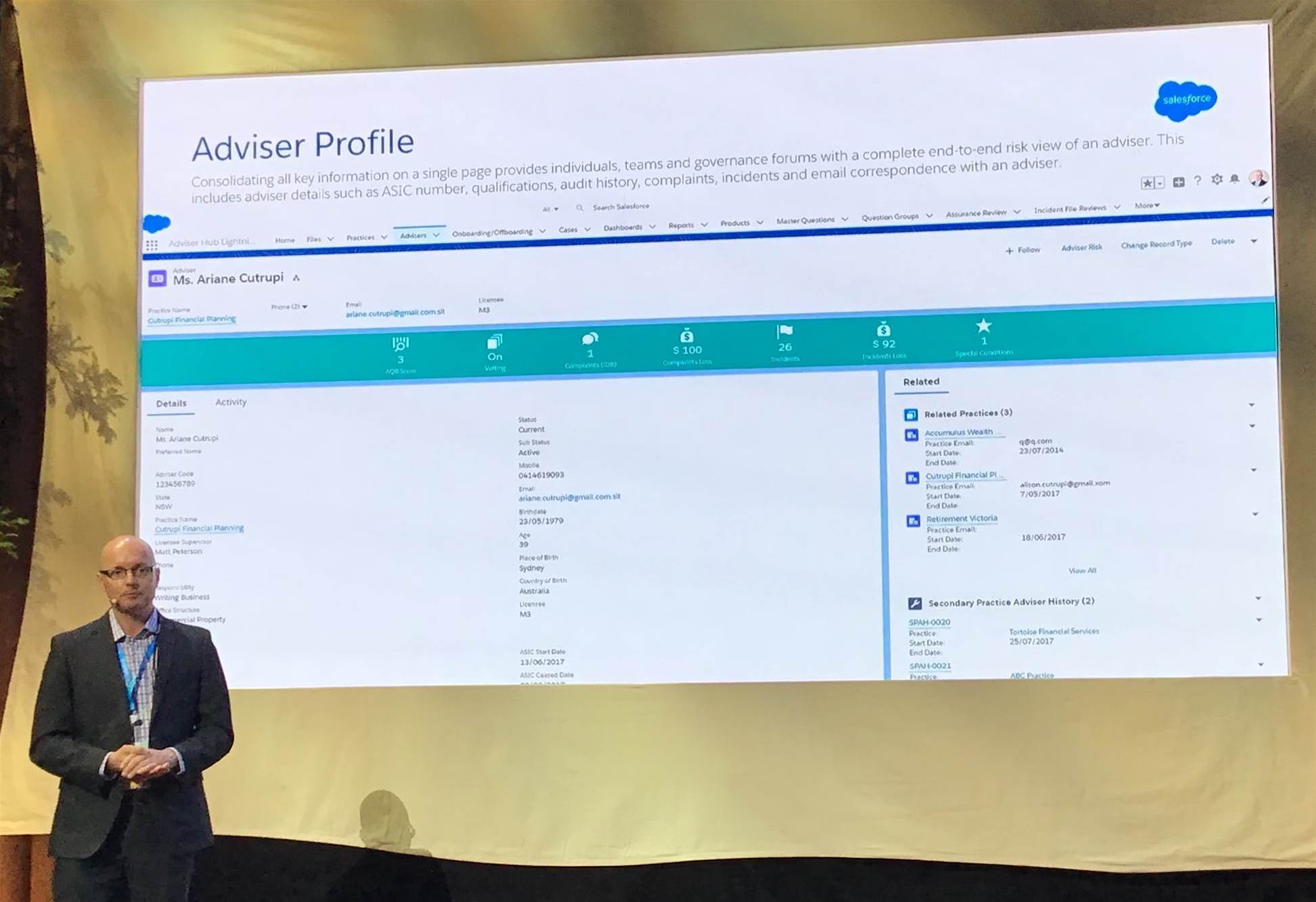Expand the Files nav dropdown
This screenshot has height=902, width=1316.
point(330,239)
